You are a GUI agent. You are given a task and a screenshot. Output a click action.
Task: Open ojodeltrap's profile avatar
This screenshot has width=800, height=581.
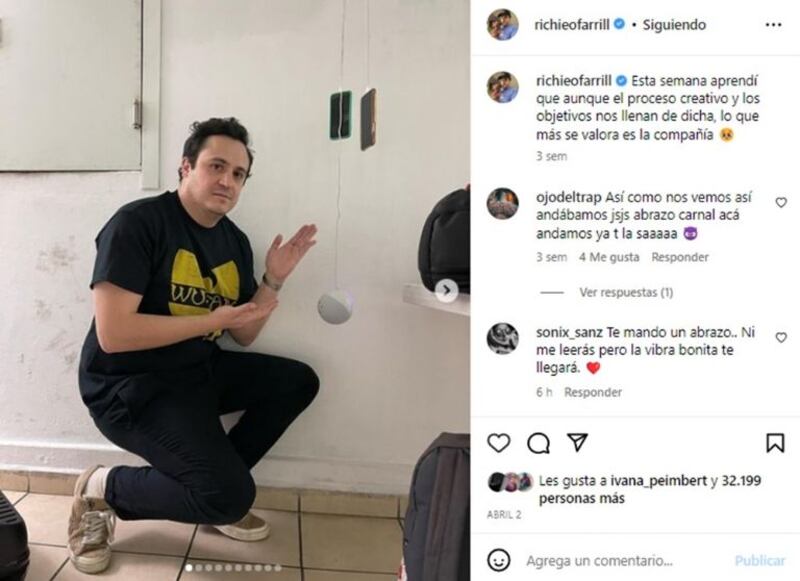503,204
